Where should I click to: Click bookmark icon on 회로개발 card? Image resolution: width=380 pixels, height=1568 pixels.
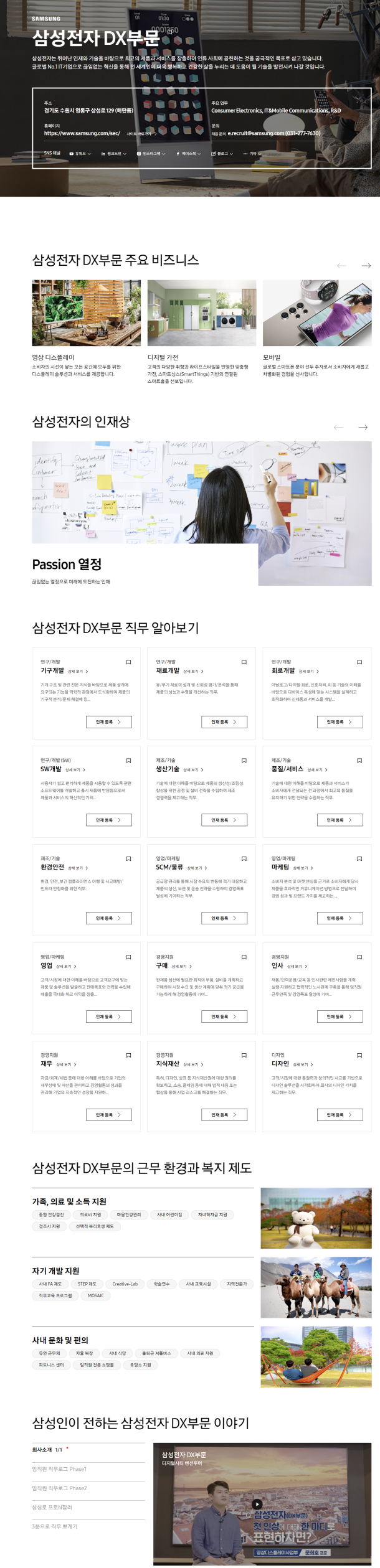coord(359,662)
